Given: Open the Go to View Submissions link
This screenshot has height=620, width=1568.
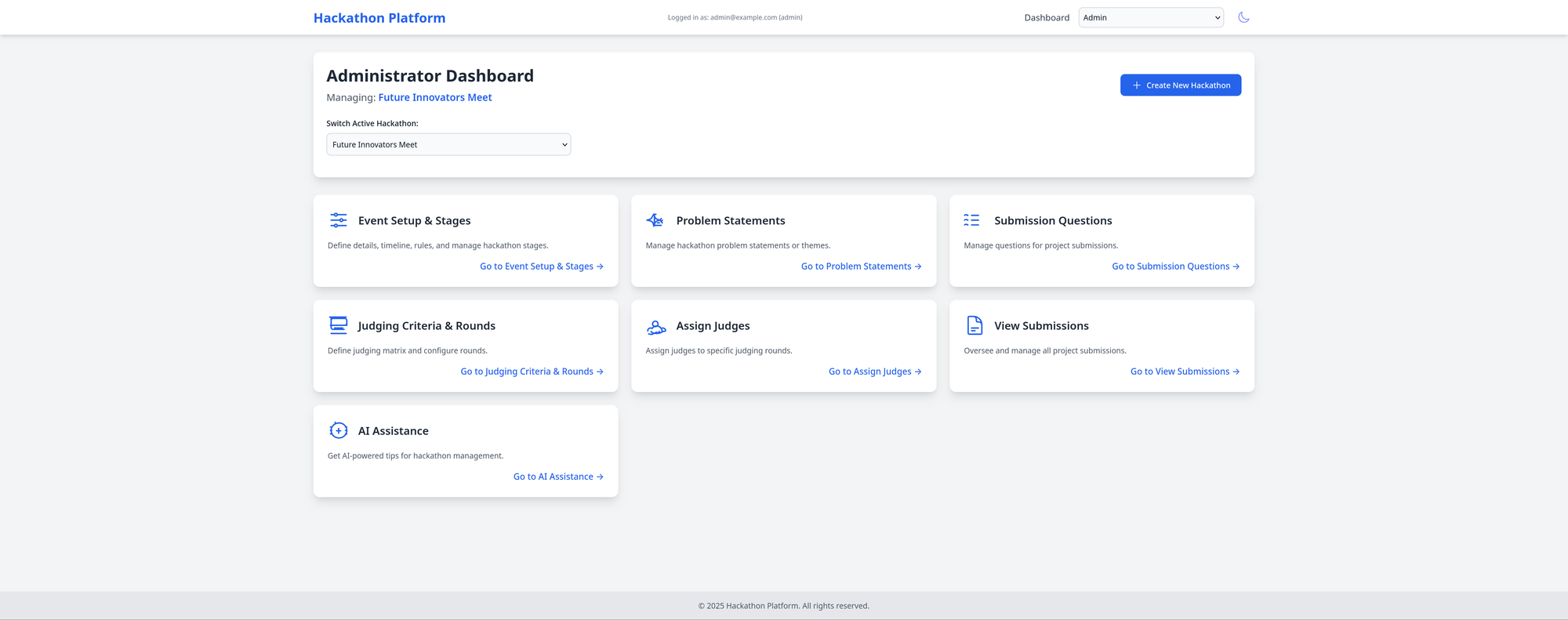Looking at the screenshot, I should (x=1185, y=372).
